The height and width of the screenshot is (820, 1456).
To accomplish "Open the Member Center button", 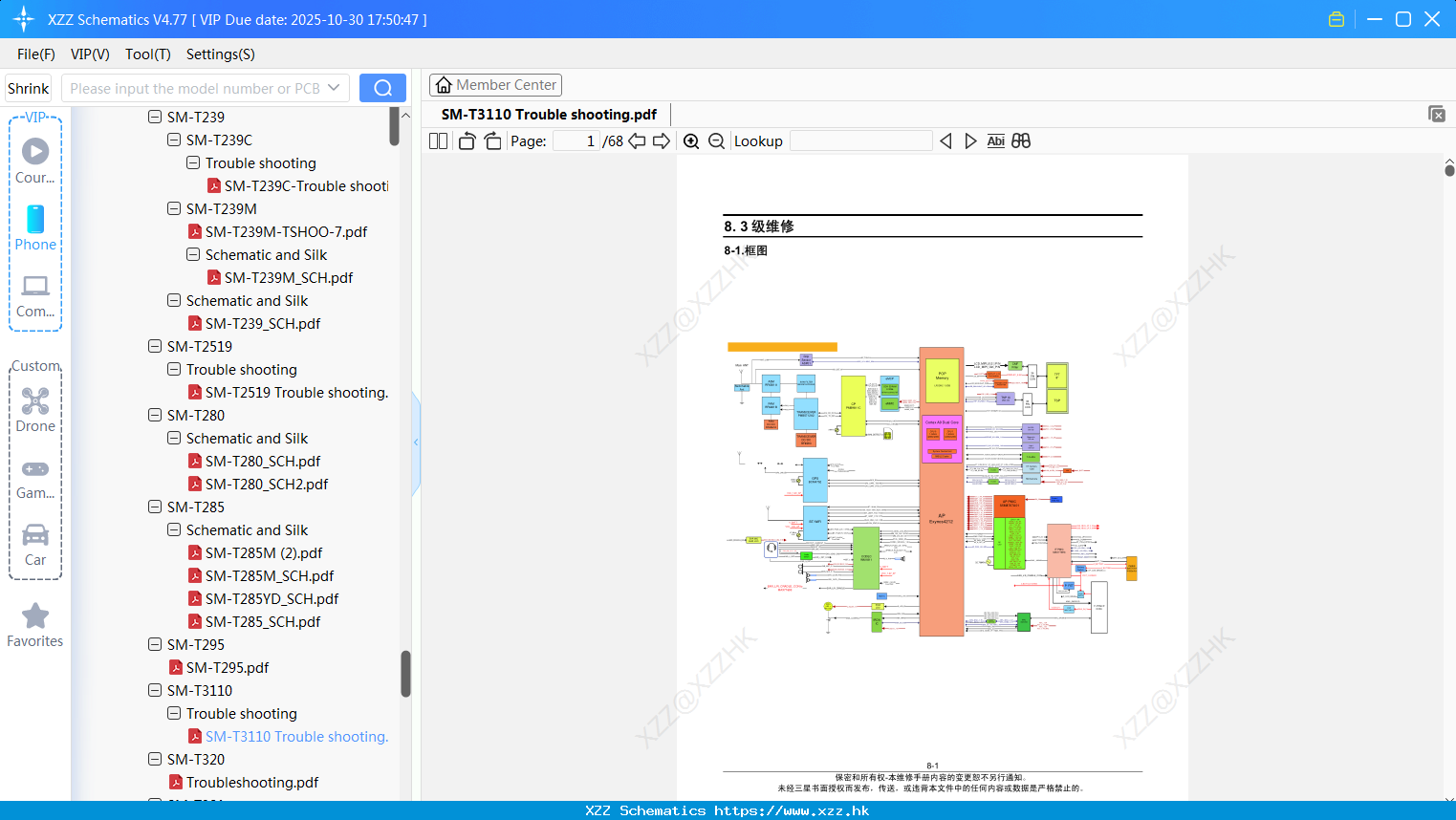I will coord(495,85).
